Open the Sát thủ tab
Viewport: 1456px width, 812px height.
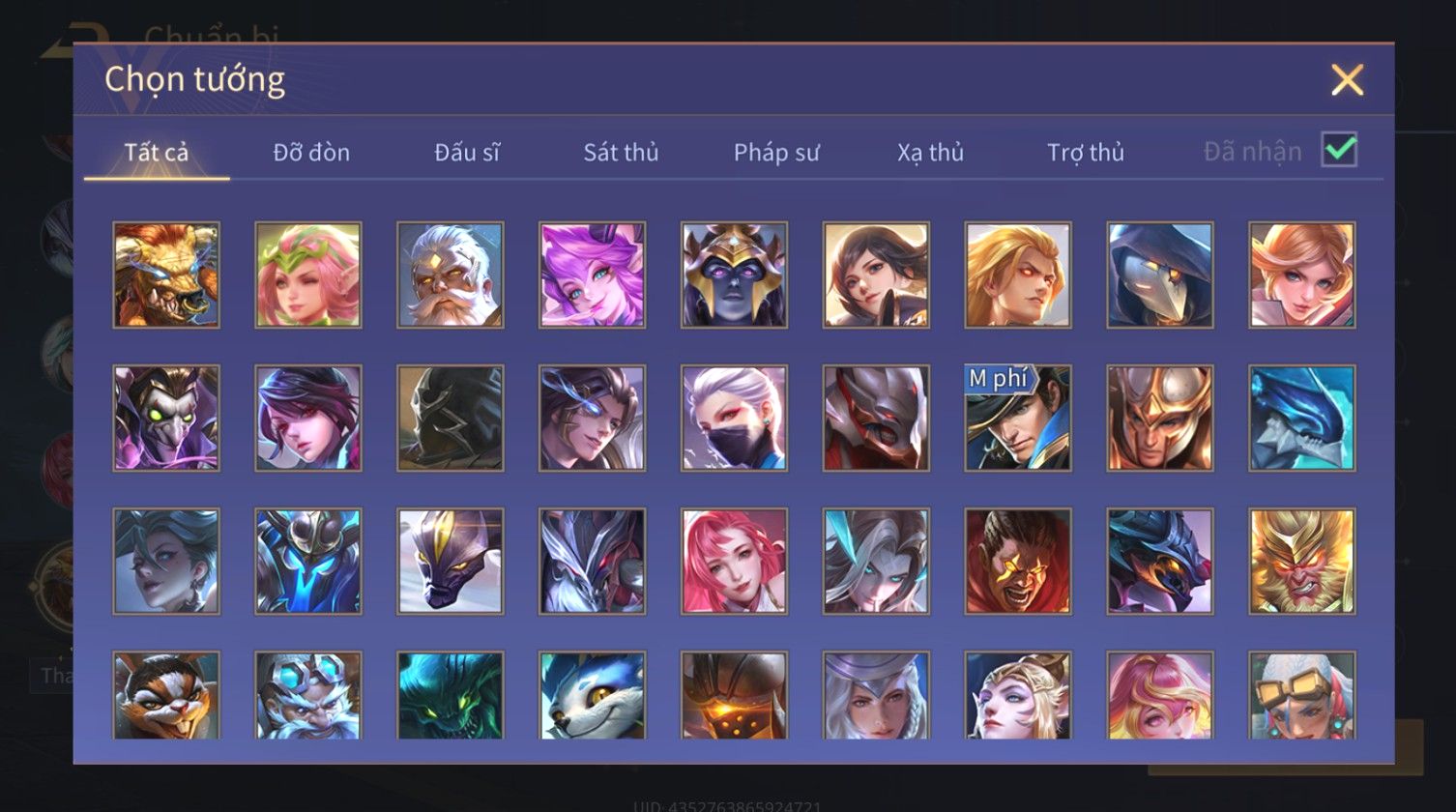tap(621, 152)
